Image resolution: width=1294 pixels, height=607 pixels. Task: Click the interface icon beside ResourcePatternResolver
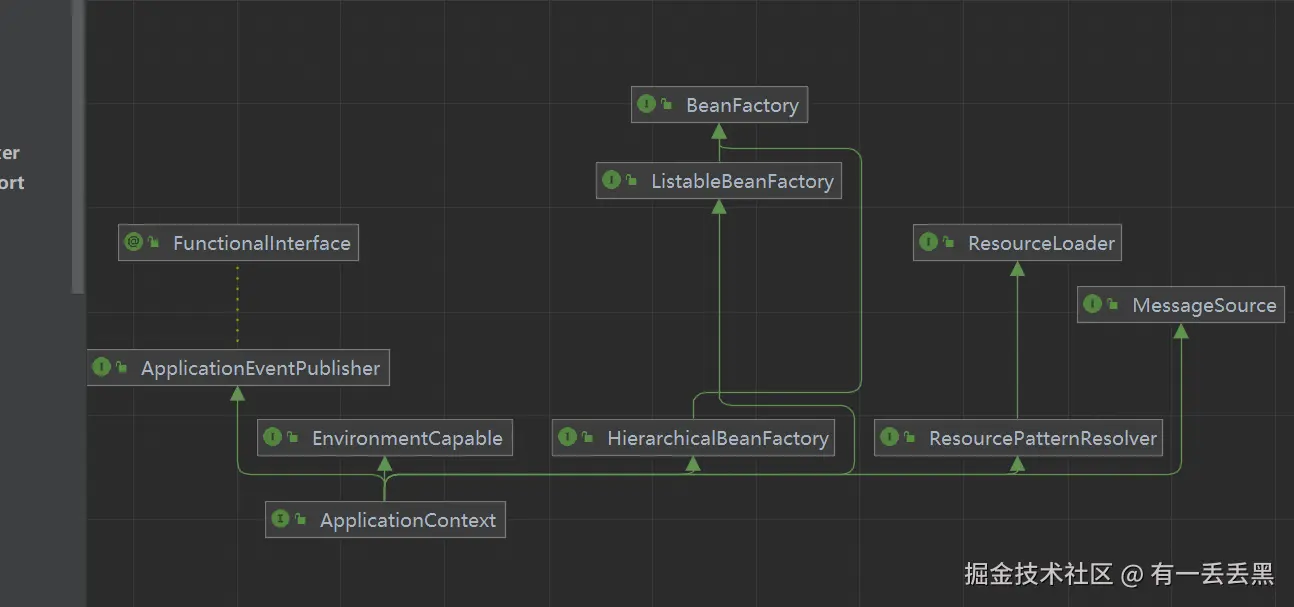pos(889,437)
